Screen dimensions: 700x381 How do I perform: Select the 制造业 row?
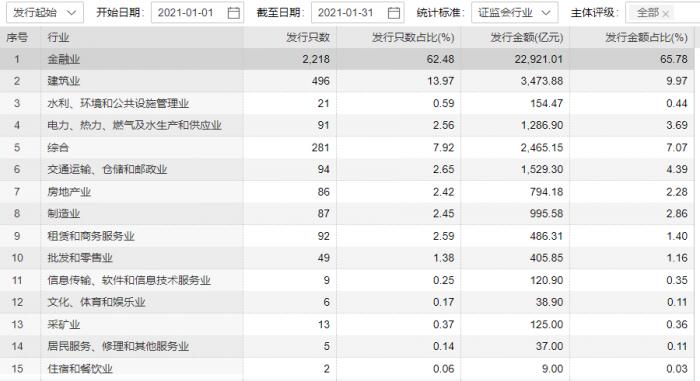(347, 214)
